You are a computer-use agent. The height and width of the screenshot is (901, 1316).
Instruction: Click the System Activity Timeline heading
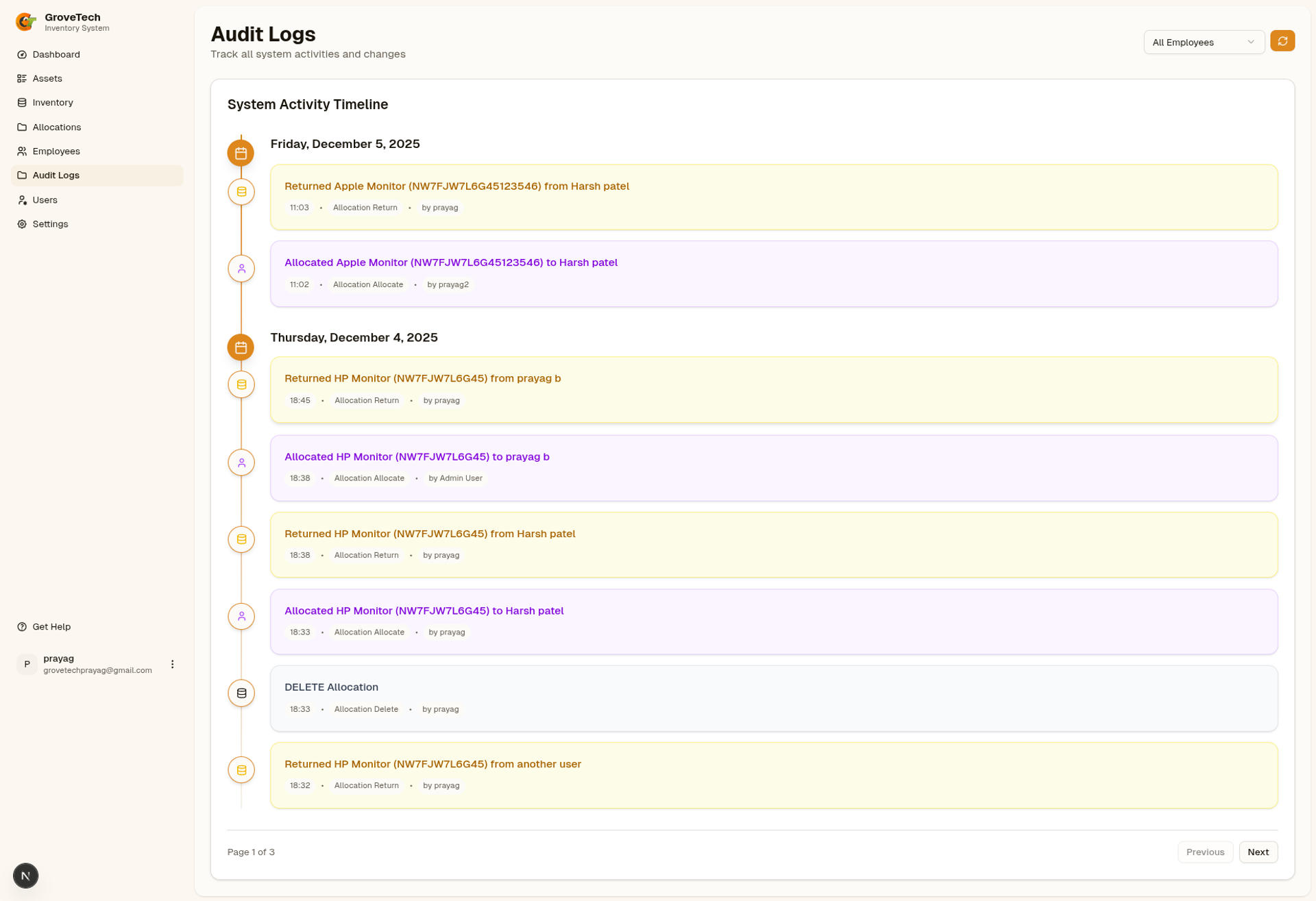(308, 105)
